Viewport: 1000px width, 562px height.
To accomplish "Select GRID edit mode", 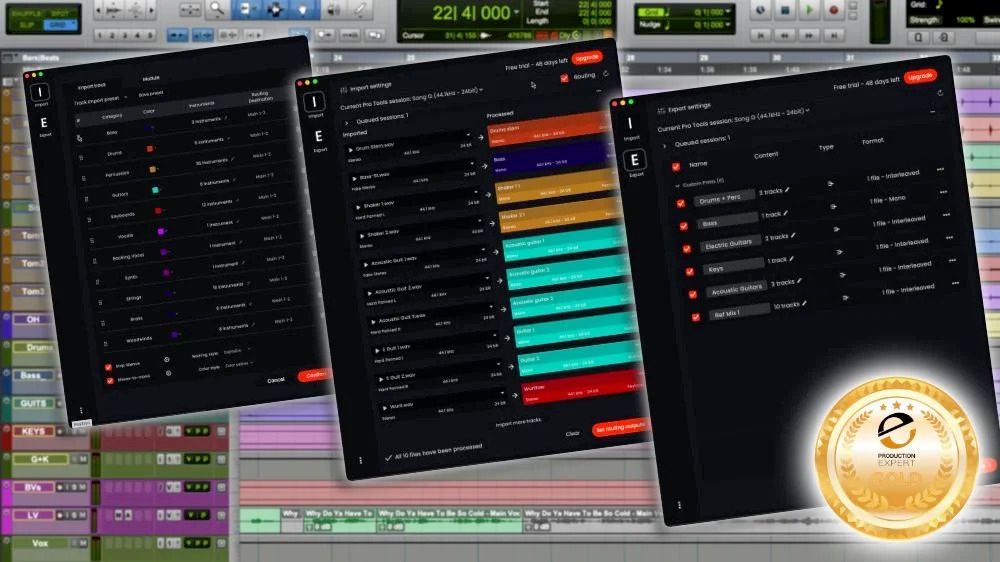I will click(58, 24).
